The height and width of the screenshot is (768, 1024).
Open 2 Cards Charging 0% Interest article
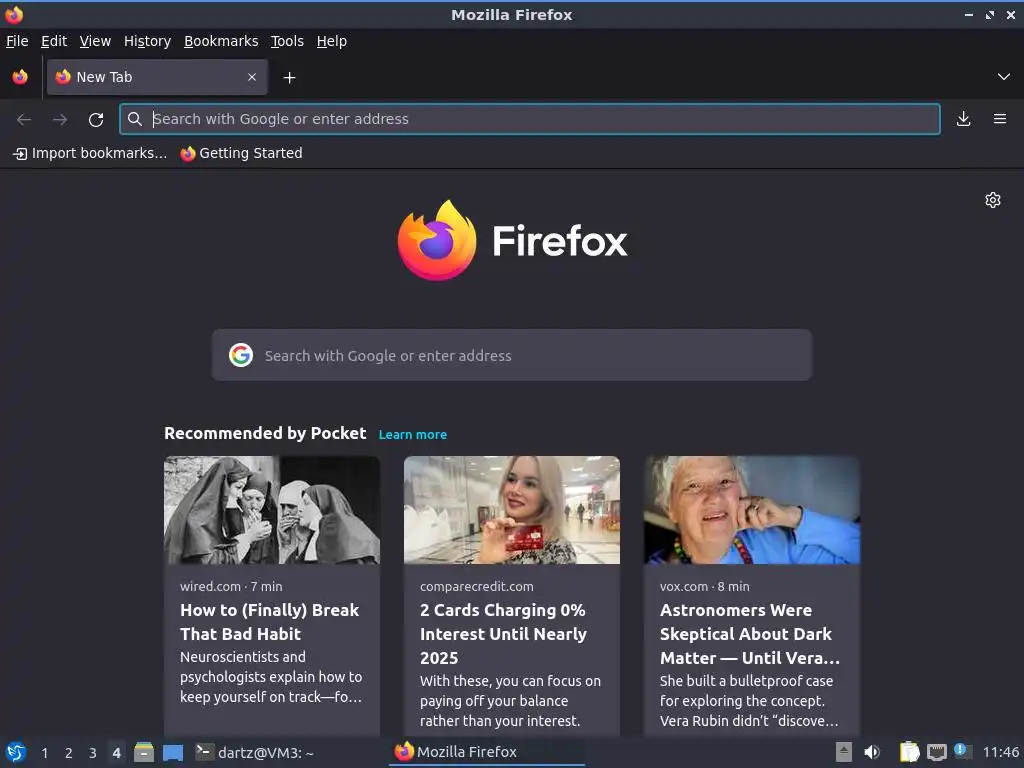click(x=504, y=633)
